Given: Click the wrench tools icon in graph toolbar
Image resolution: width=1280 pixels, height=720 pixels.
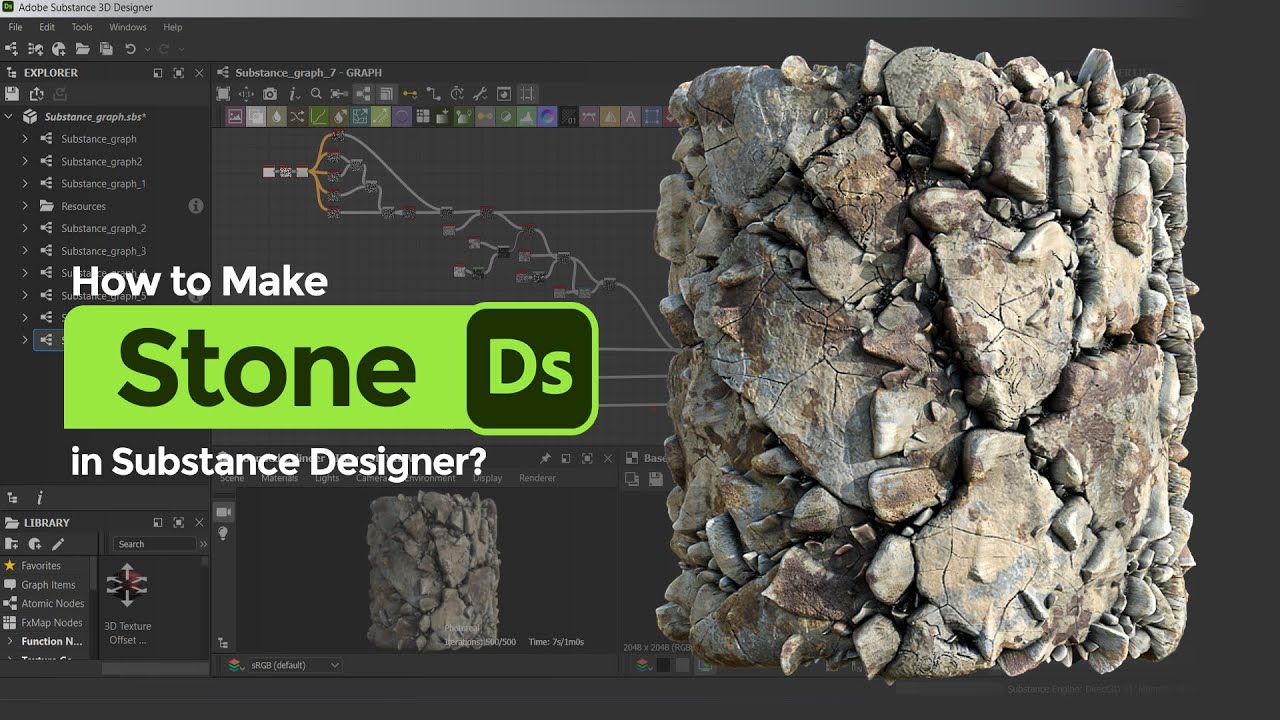Looking at the screenshot, I should [x=480, y=94].
